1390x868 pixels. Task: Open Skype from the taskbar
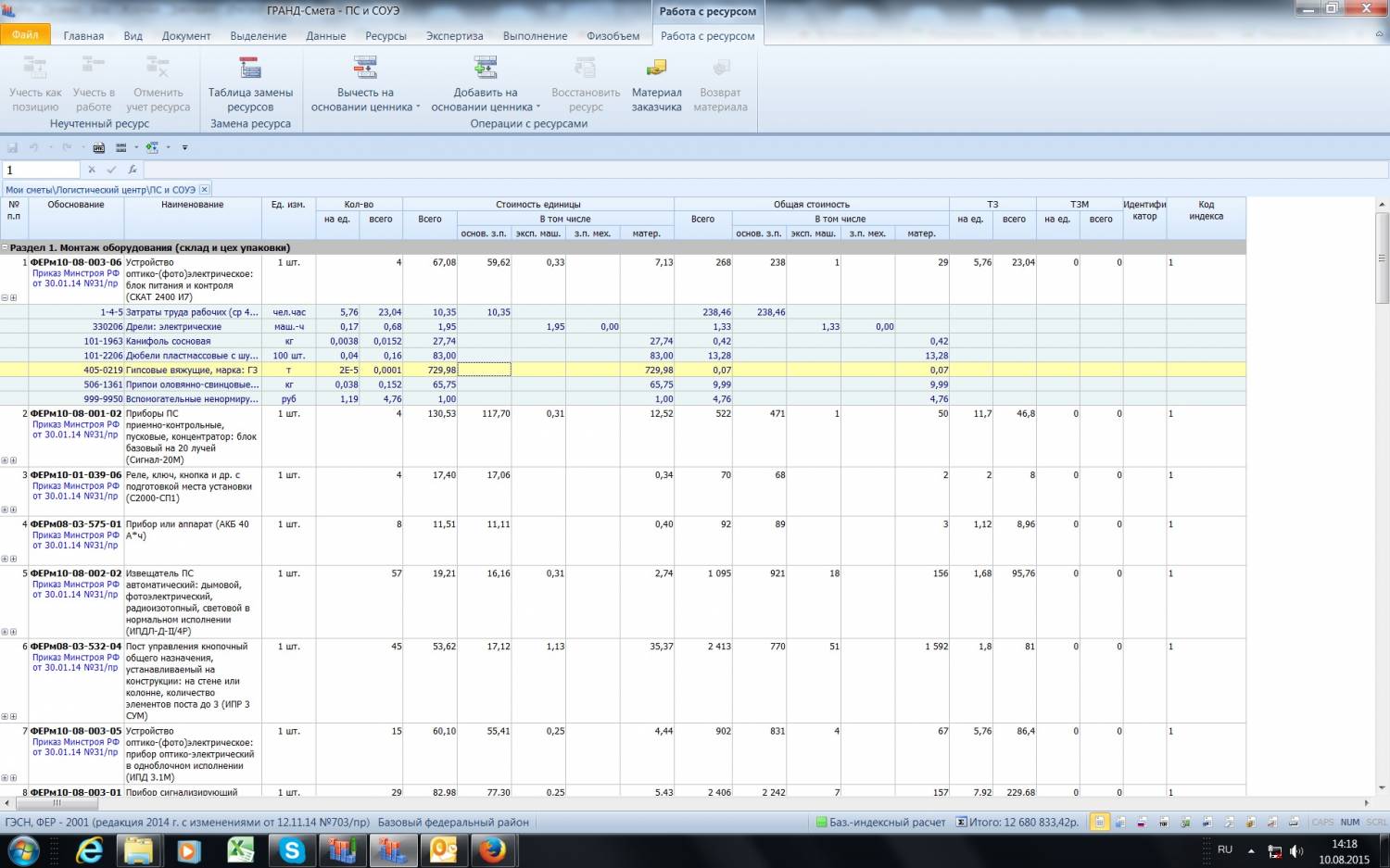coord(292,849)
